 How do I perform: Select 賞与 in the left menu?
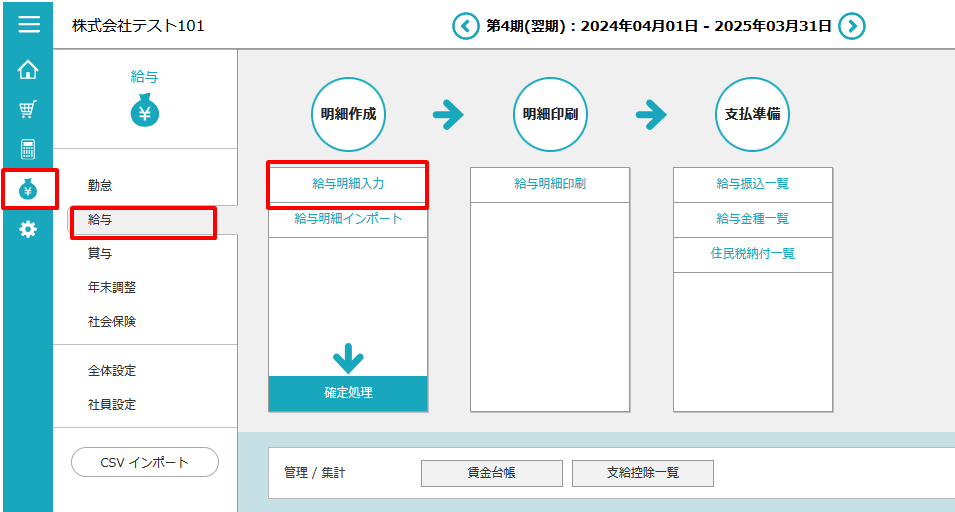tap(100, 253)
